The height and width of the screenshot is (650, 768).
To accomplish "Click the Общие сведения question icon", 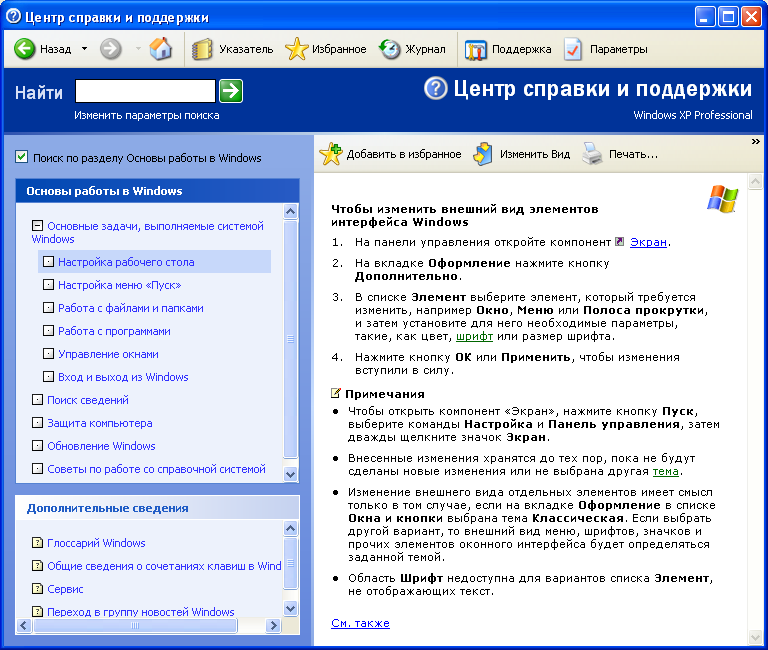I will 37,566.
